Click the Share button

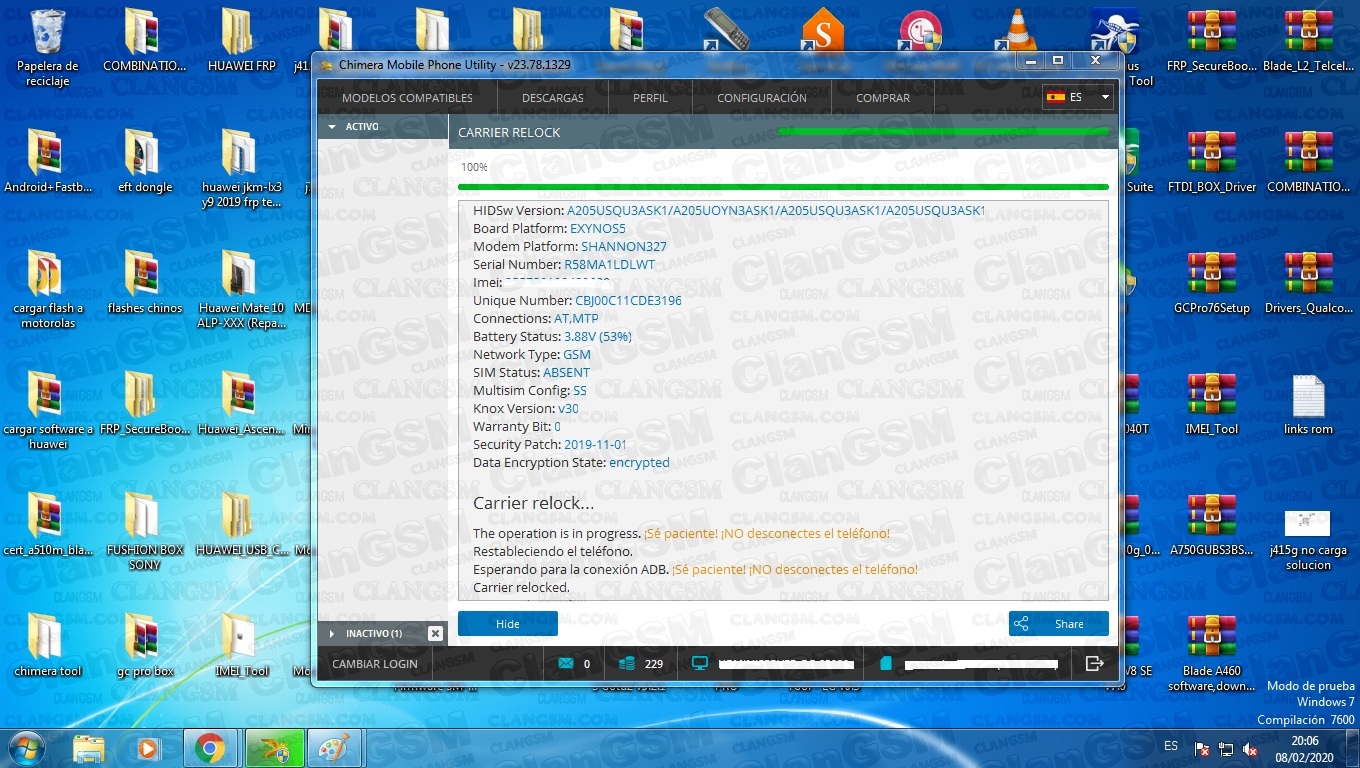[x=1058, y=624]
